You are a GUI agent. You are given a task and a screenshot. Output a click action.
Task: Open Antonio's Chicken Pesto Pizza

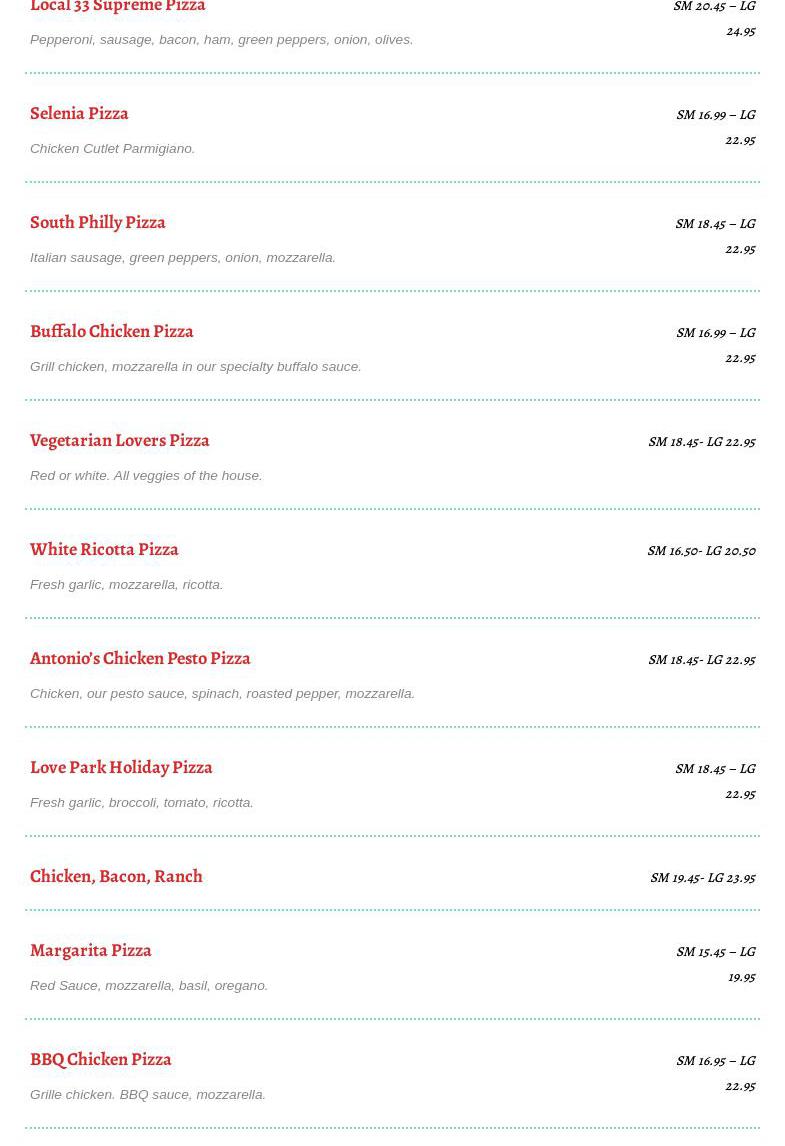(x=140, y=658)
